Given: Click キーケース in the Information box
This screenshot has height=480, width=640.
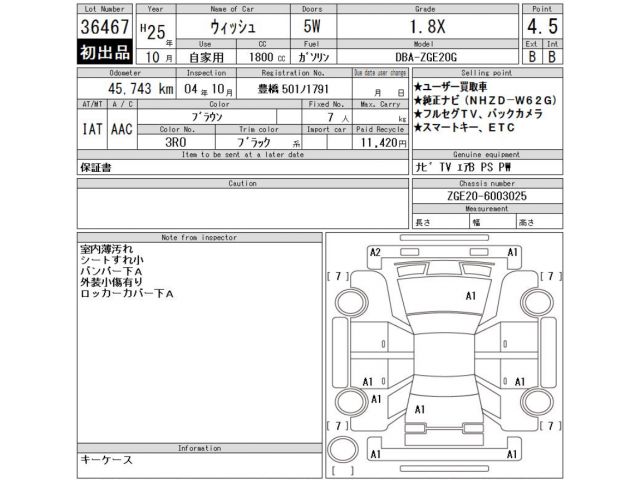Looking at the screenshot, I should pos(107,460).
